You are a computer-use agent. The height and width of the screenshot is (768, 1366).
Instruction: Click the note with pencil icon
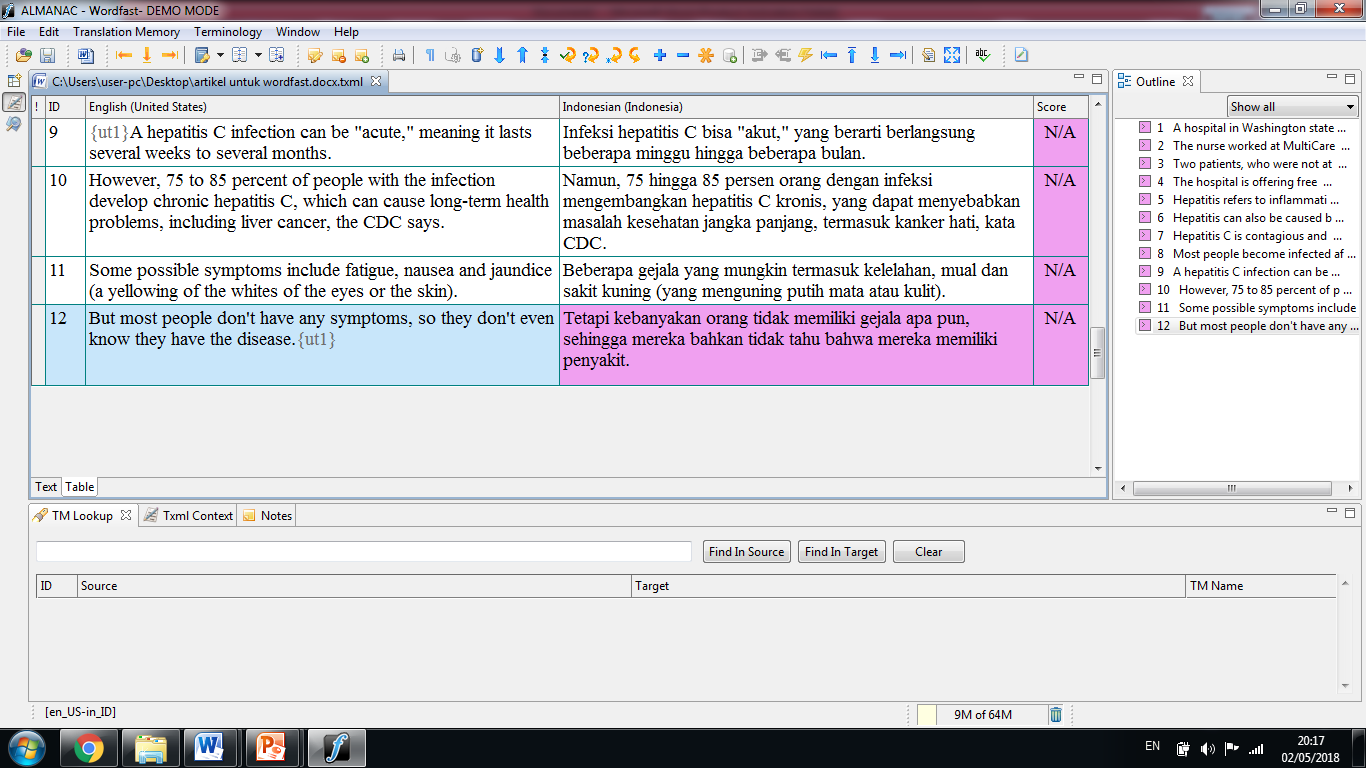click(316, 56)
